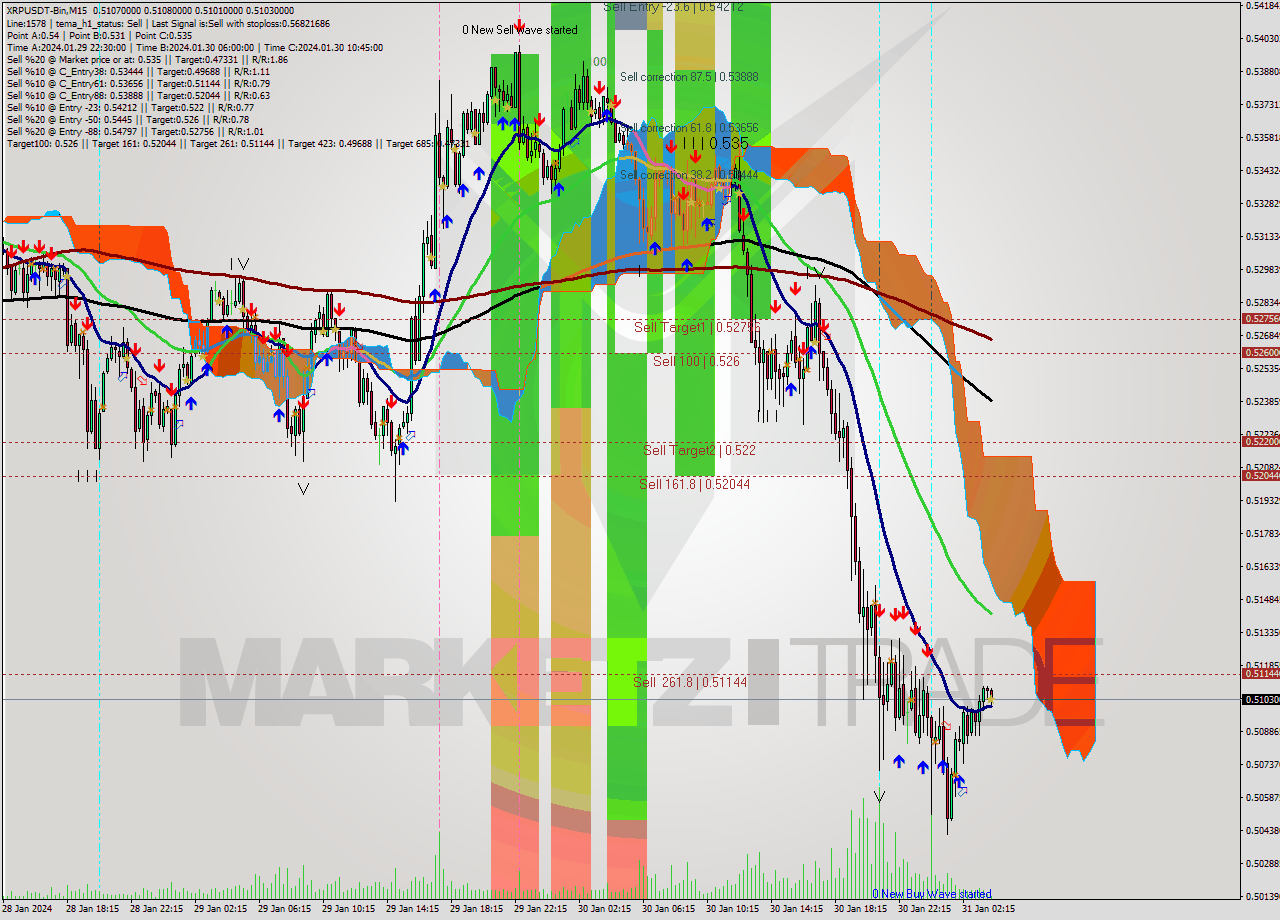Click the XRPUSDT-Bin,M15 symbol title

pos(47,11)
